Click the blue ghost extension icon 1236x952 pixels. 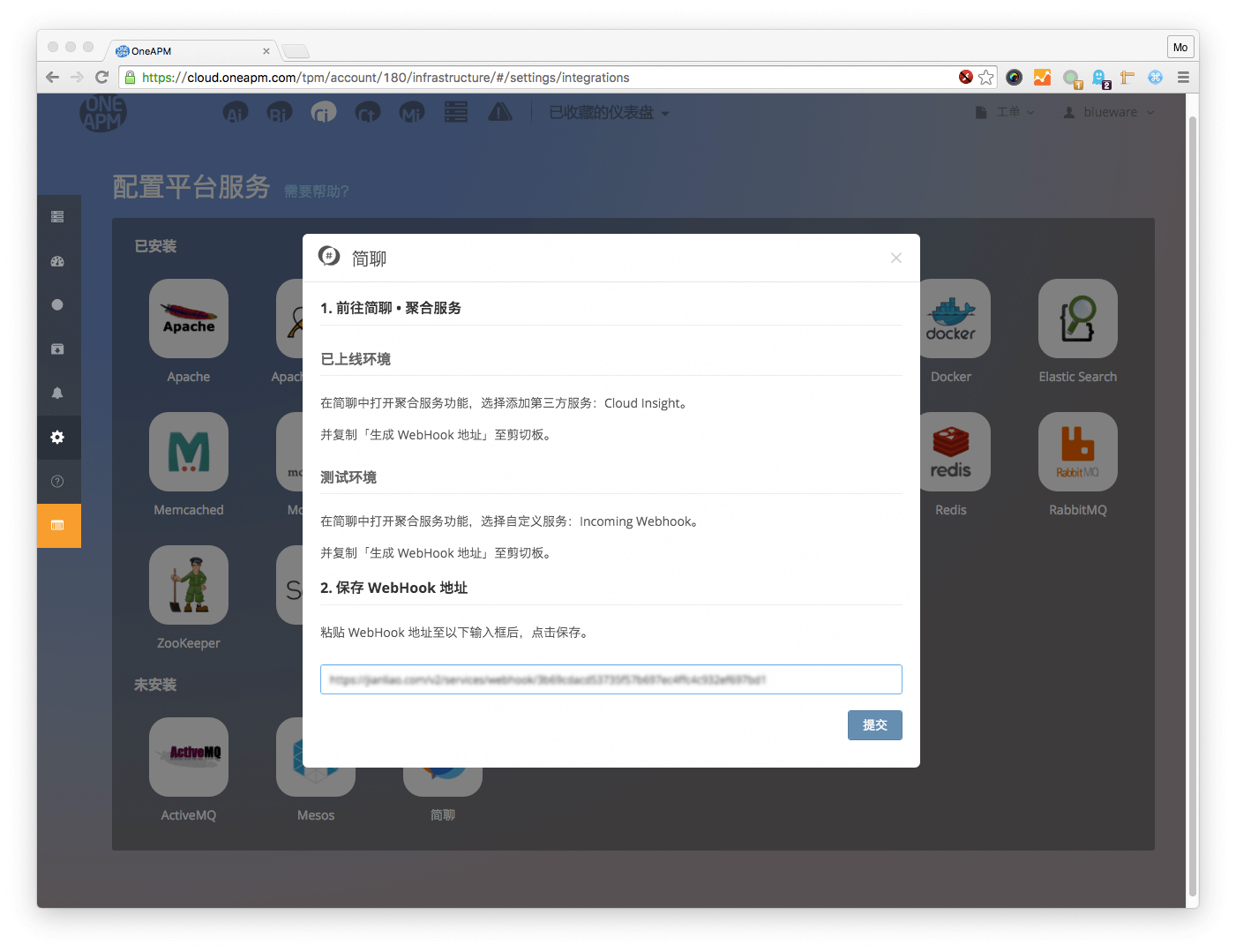coord(1100,79)
